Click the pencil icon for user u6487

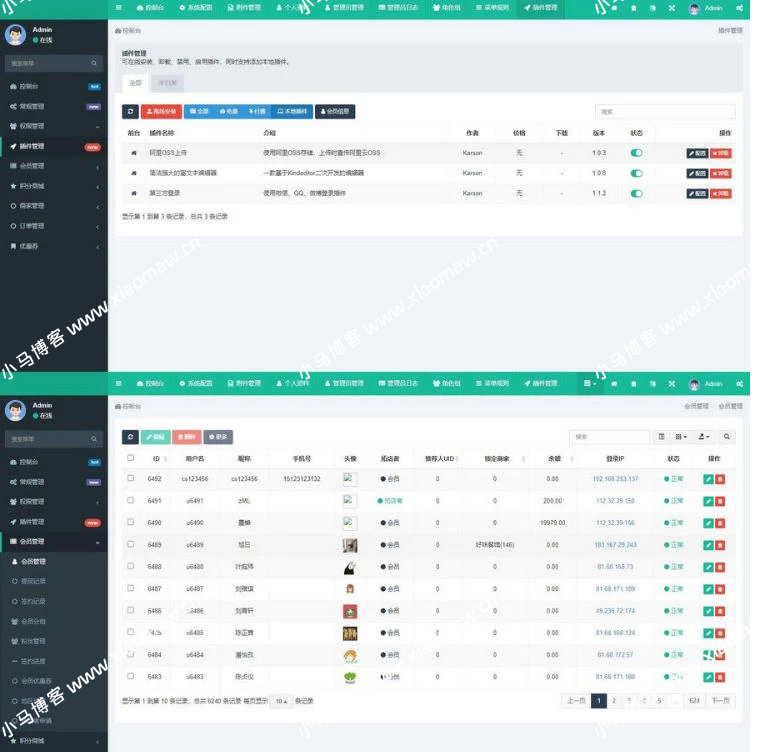[x=708, y=589]
